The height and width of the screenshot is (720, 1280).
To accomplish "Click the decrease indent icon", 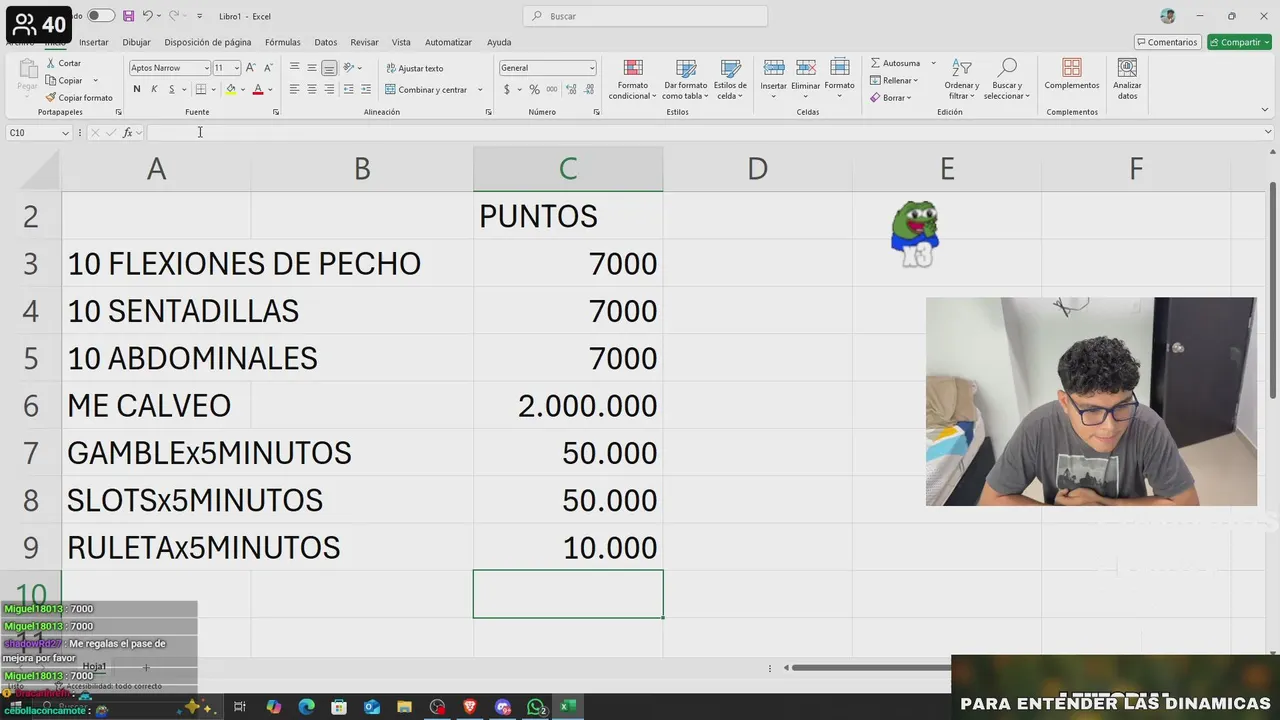I will click(x=348, y=89).
